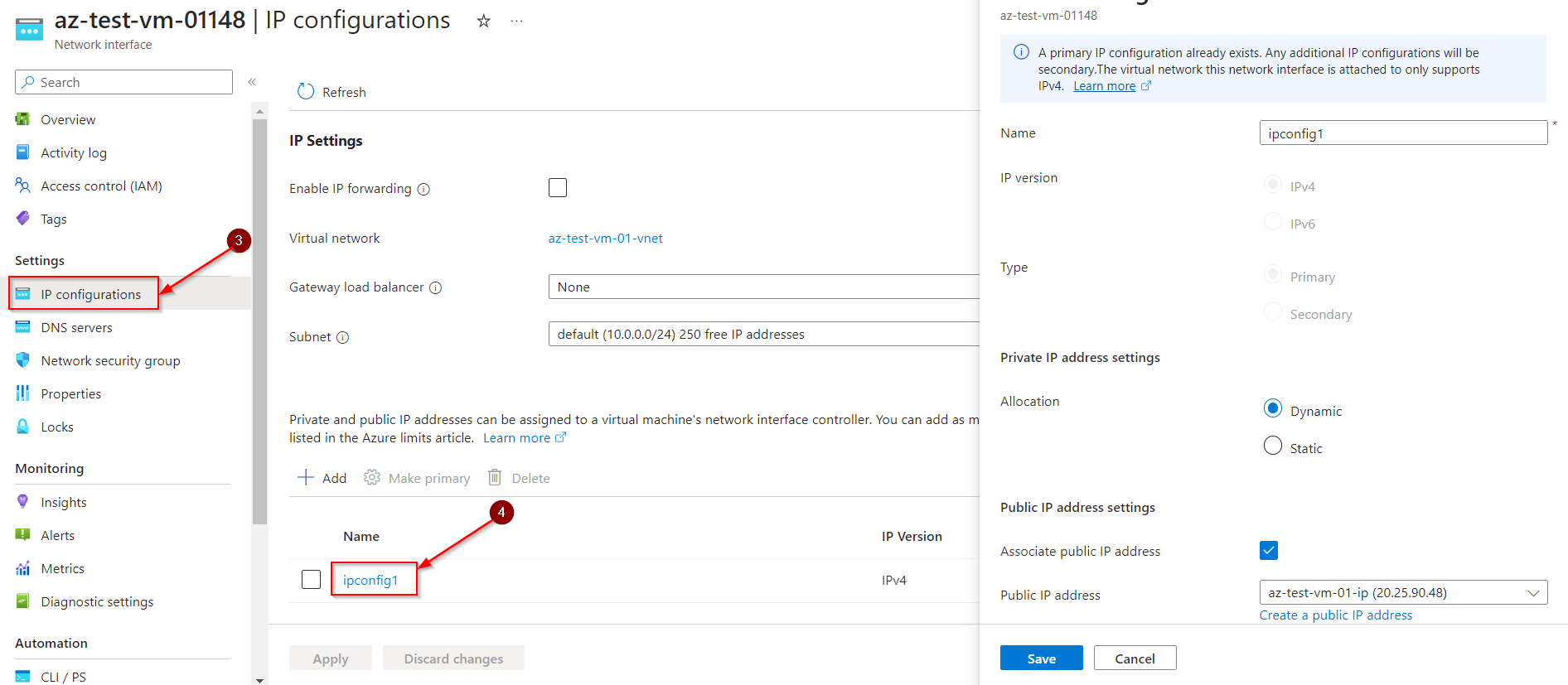
Task: Click the Properties bars icon
Action: tap(23, 393)
